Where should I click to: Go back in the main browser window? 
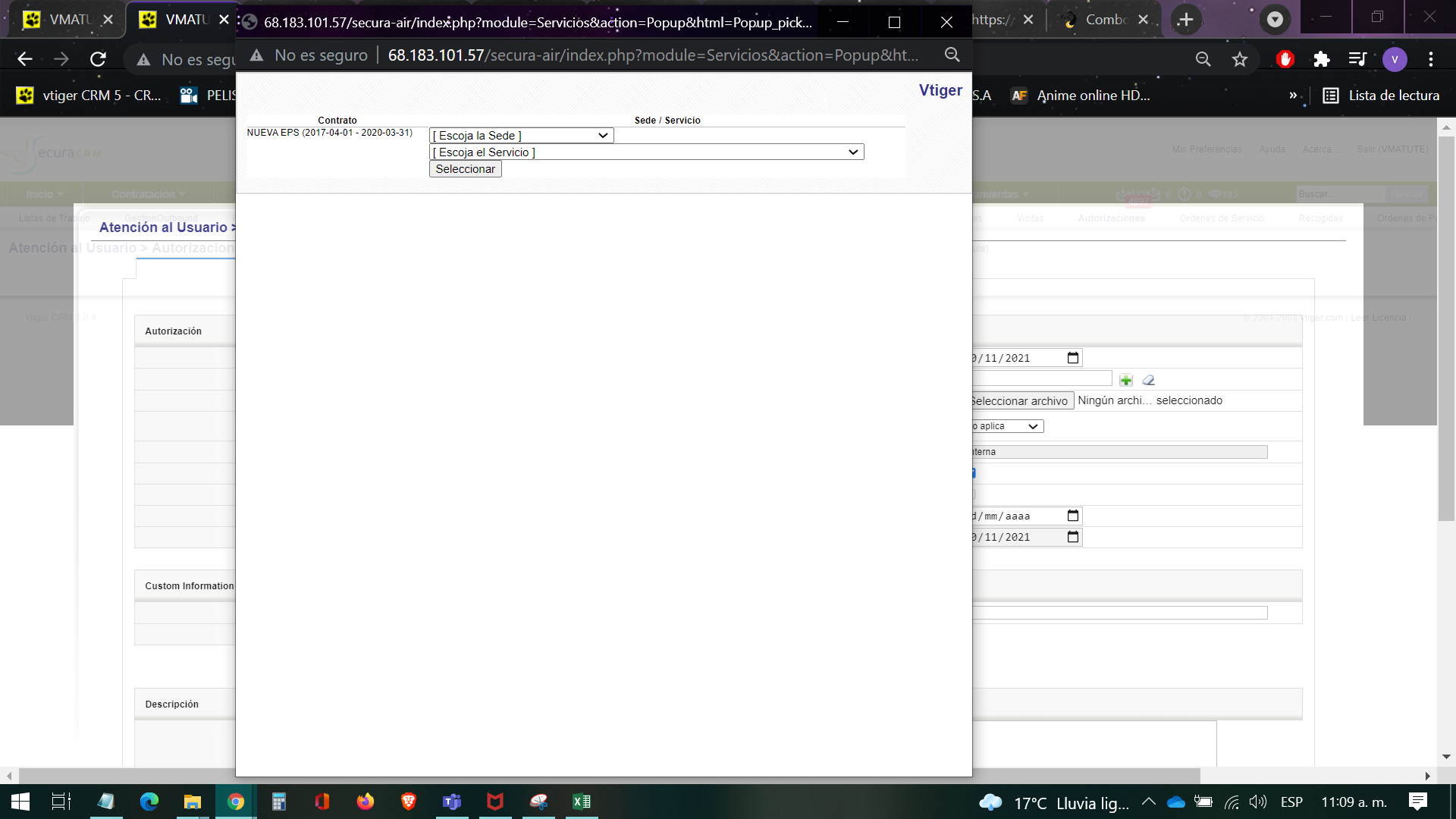click(x=25, y=59)
